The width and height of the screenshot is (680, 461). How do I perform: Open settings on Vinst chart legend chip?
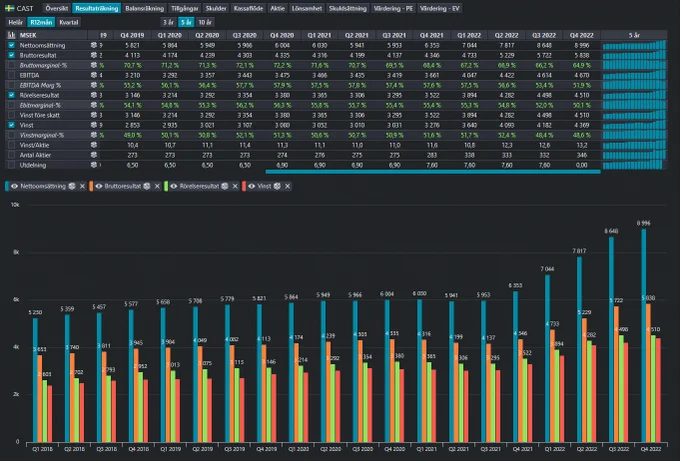tap(277, 186)
